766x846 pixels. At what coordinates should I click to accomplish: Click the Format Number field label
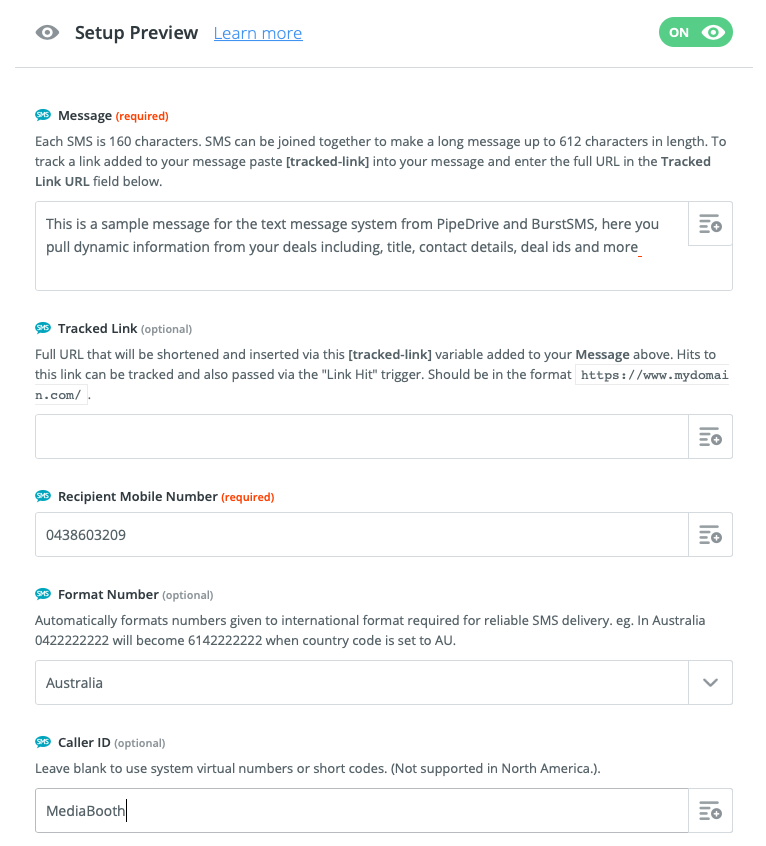107,594
